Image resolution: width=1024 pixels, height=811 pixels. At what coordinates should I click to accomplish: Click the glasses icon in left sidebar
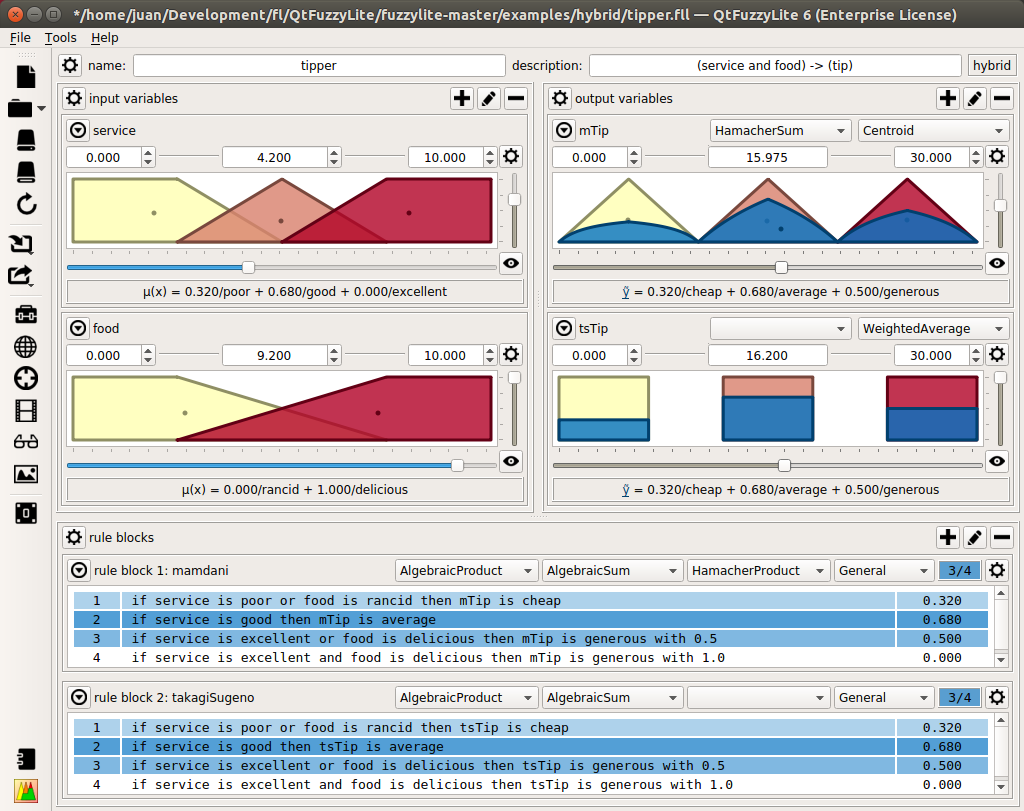26,442
